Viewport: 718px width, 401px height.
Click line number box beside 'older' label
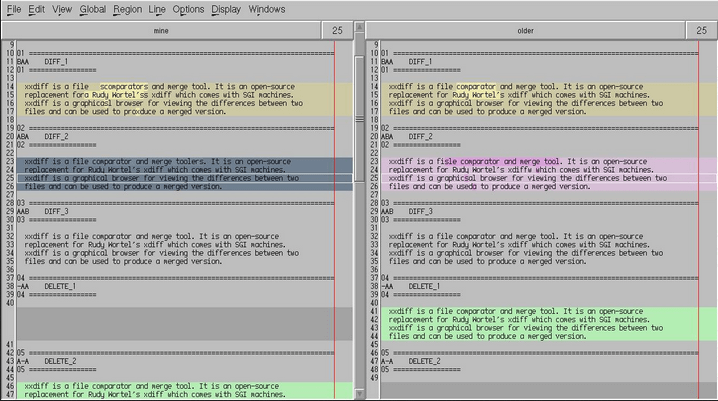point(701,31)
